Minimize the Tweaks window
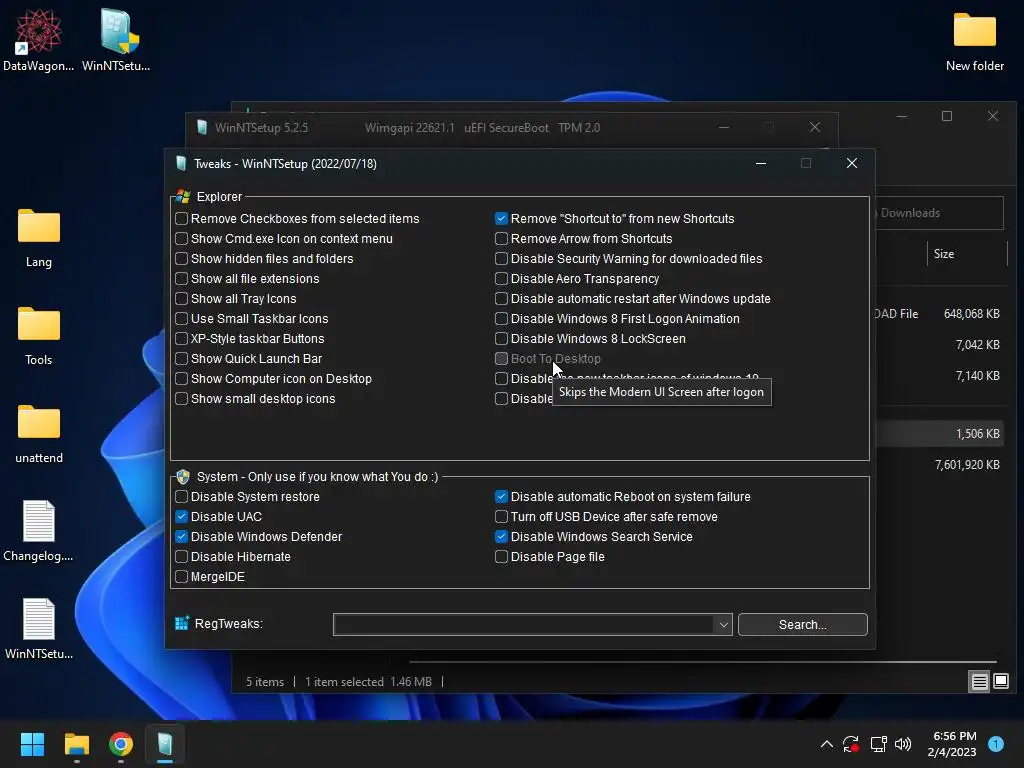Viewport: 1024px width, 768px height. pyautogui.click(x=761, y=163)
